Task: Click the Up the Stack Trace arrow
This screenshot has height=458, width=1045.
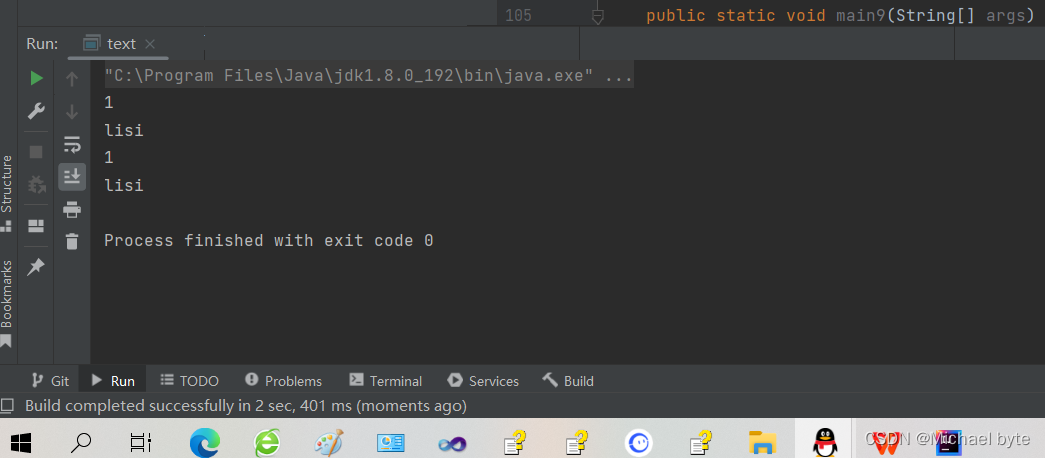Action: pos(72,79)
